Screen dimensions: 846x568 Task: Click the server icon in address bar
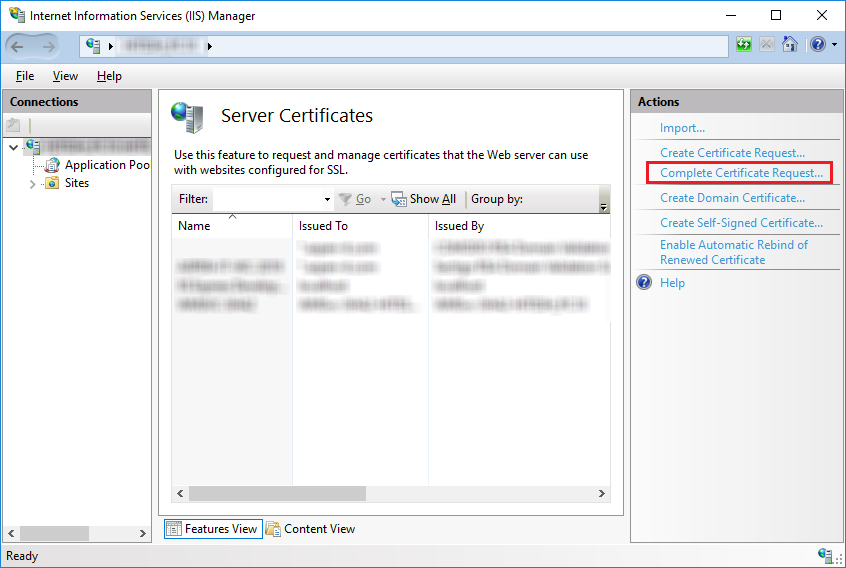click(93, 46)
